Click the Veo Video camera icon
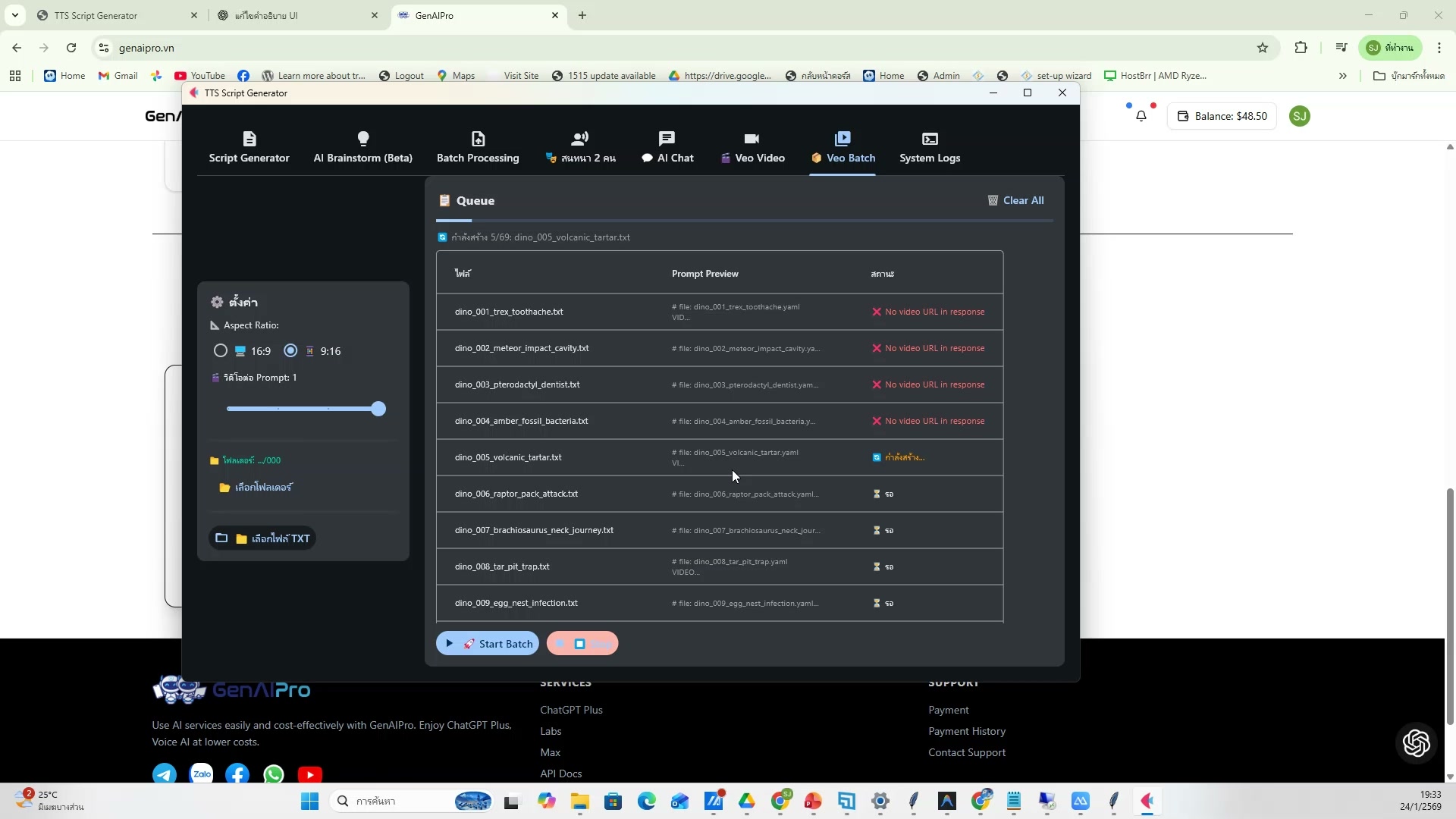Viewport: 1456px width, 819px height. pyautogui.click(x=752, y=139)
